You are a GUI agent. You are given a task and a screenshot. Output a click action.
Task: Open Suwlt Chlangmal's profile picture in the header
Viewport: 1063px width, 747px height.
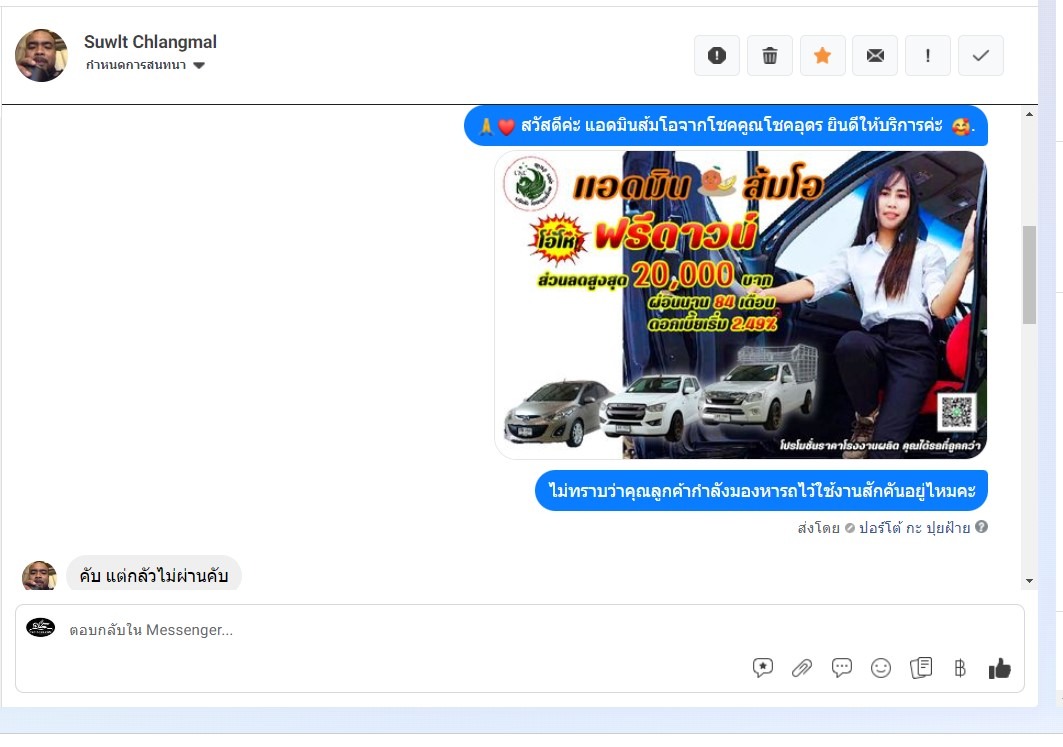coord(41,56)
